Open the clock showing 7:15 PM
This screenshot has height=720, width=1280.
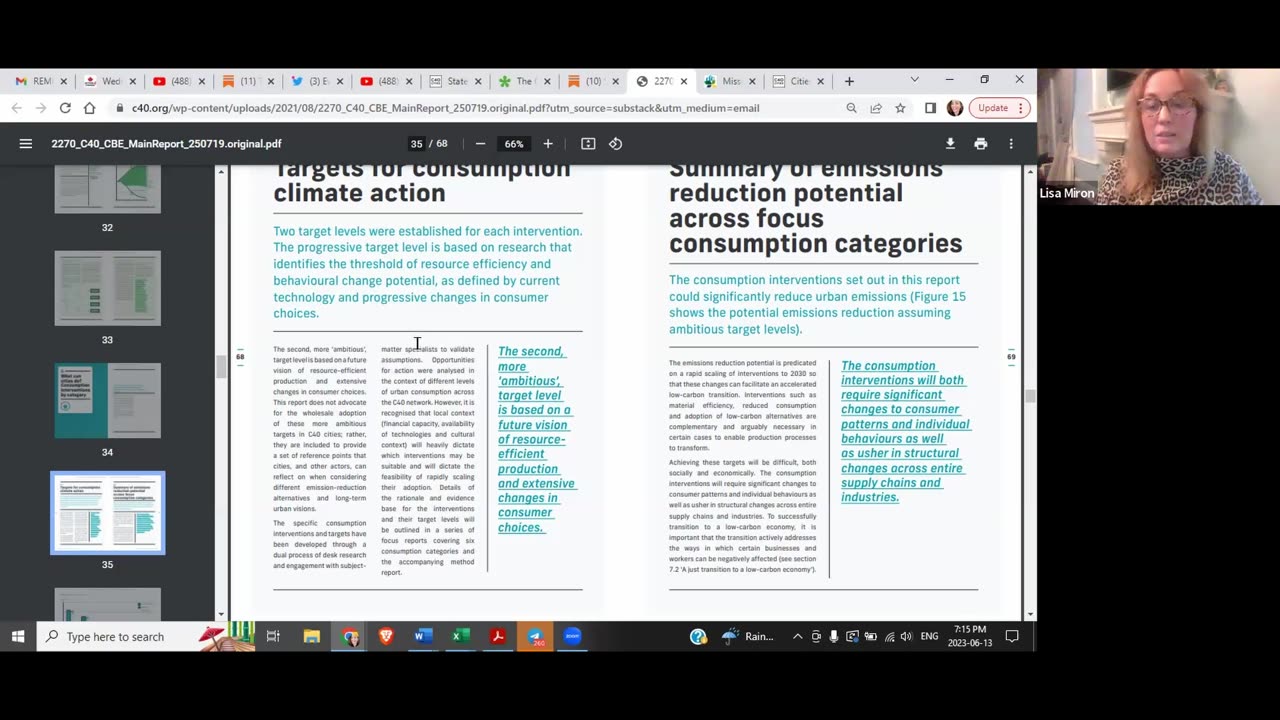coord(969,636)
